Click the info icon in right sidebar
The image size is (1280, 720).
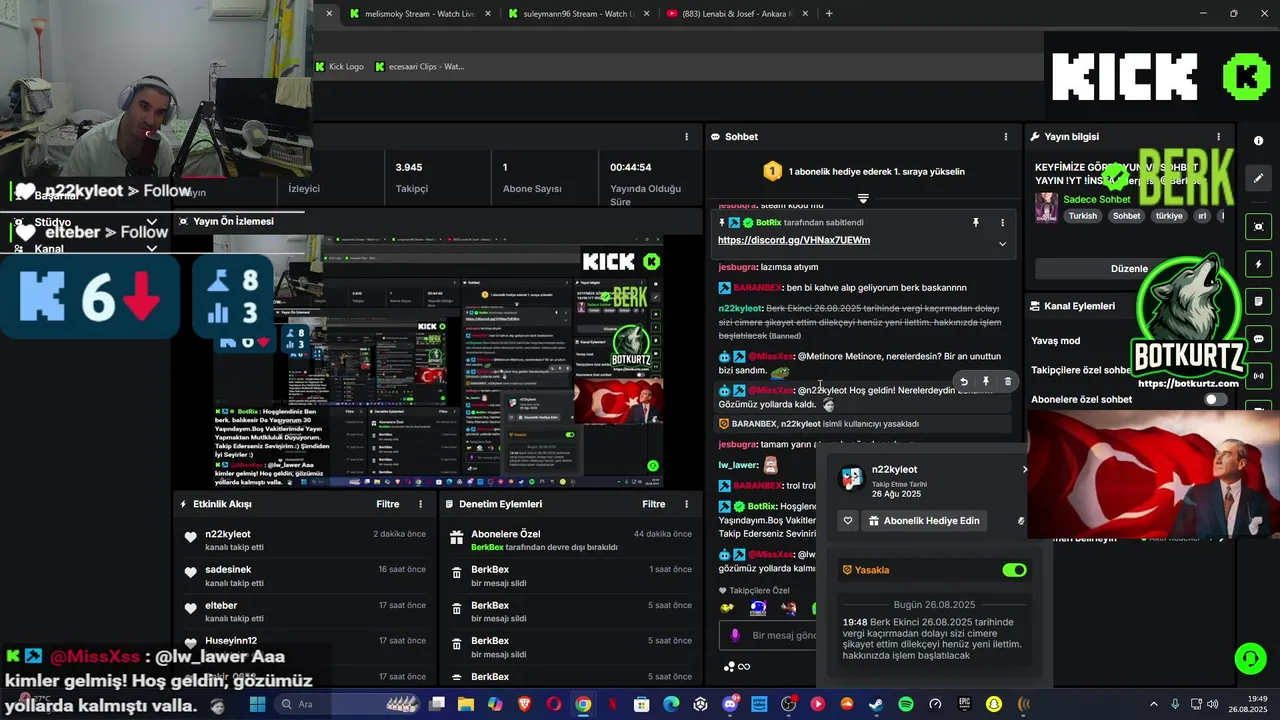pos(1259,141)
